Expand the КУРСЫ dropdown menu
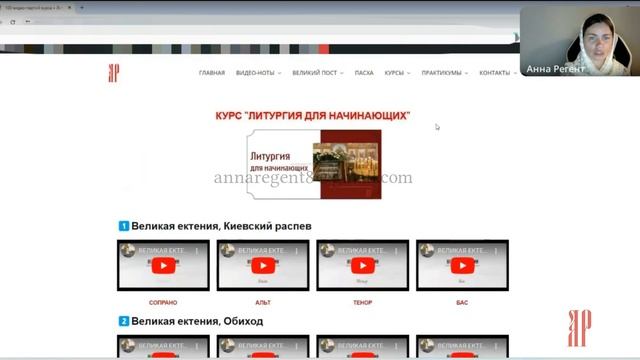The width and height of the screenshot is (640, 360). tap(397, 73)
